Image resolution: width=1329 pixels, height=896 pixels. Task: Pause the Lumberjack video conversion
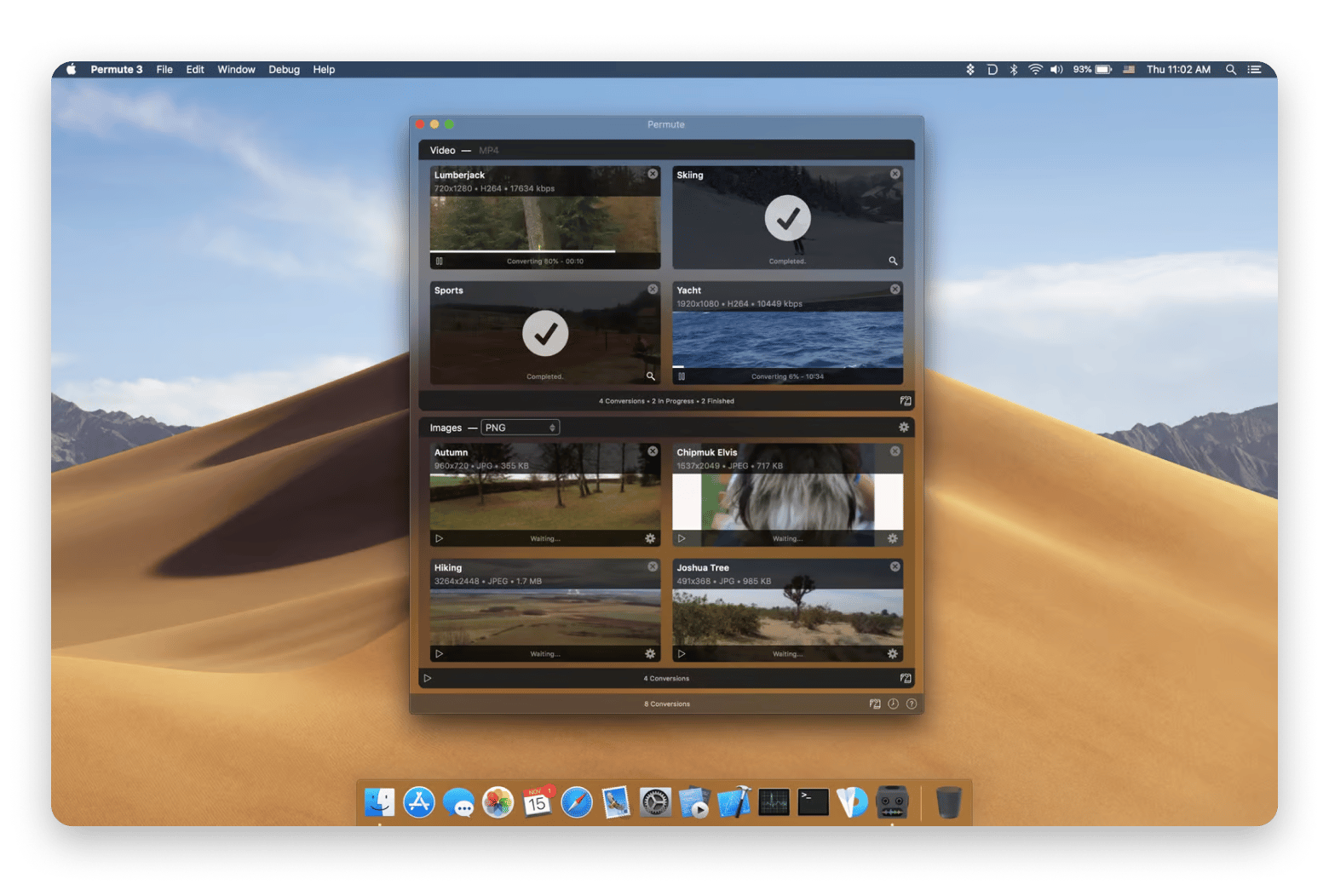(440, 261)
